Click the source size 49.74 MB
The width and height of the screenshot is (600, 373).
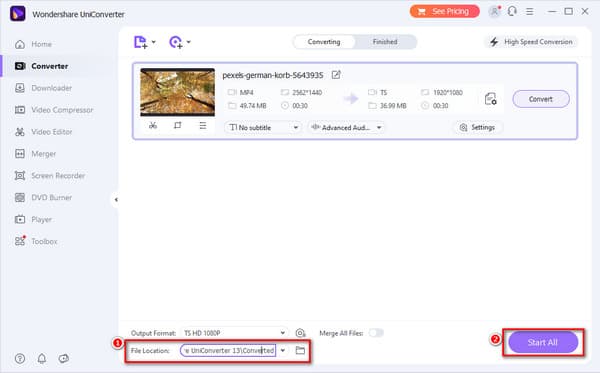(x=253, y=106)
